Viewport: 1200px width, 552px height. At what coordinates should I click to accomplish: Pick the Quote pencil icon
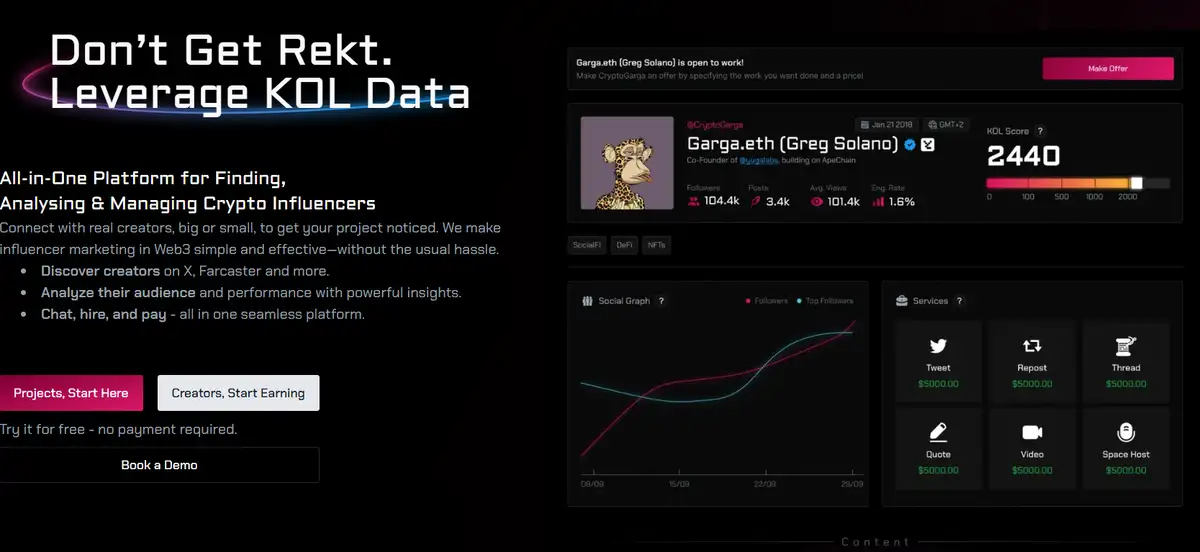[x=938, y=433]
